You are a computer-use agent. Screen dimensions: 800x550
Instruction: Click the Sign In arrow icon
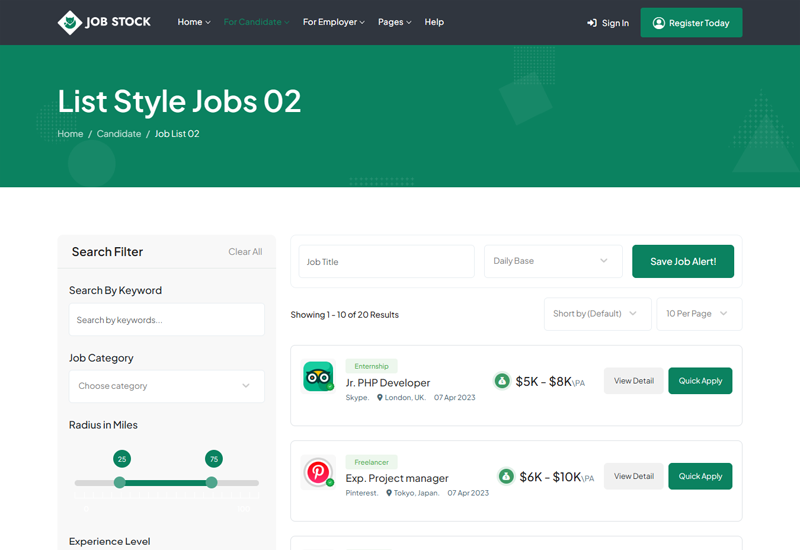tap(592, 23)
